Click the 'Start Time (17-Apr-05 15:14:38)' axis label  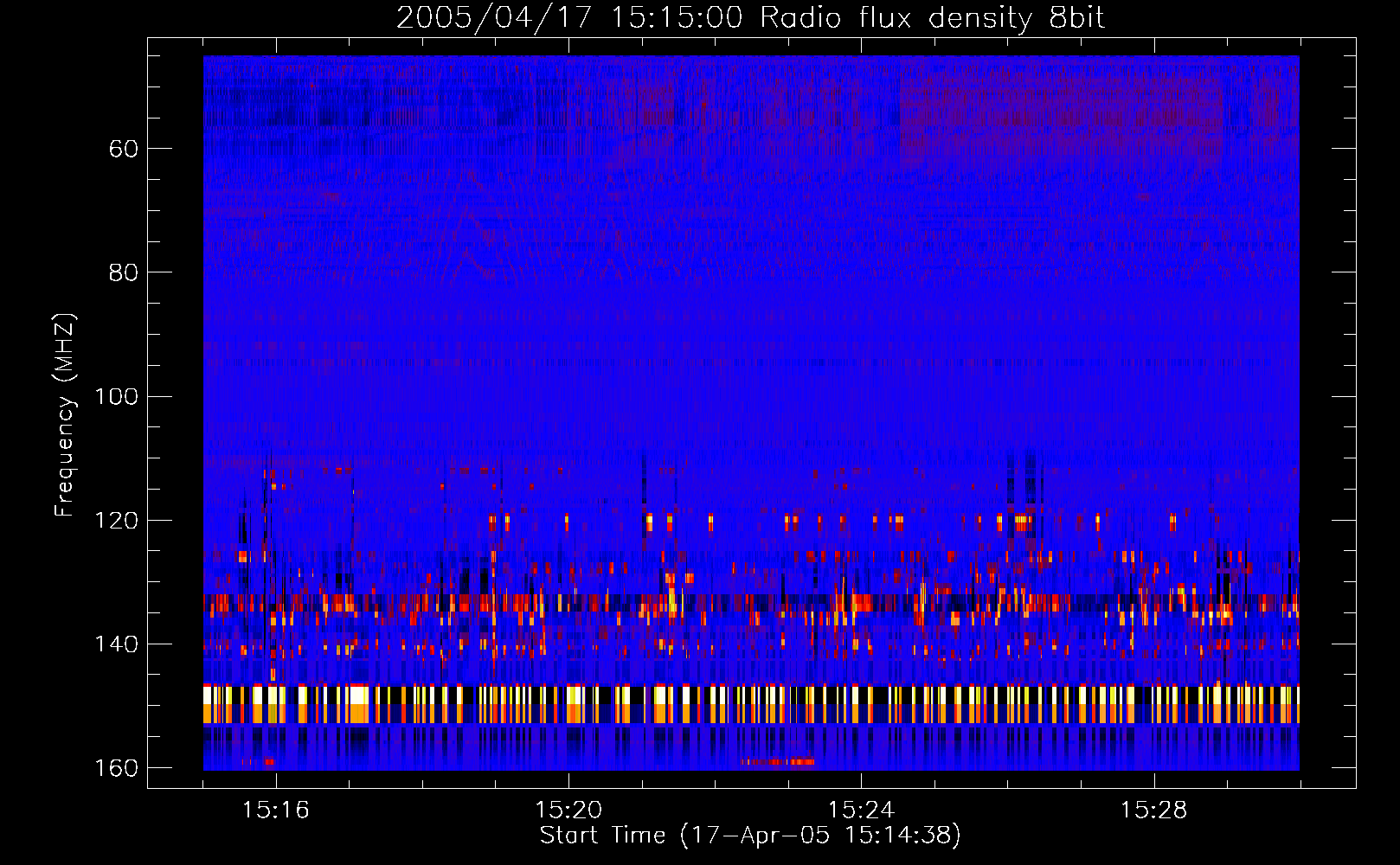(x=750, y=836)
